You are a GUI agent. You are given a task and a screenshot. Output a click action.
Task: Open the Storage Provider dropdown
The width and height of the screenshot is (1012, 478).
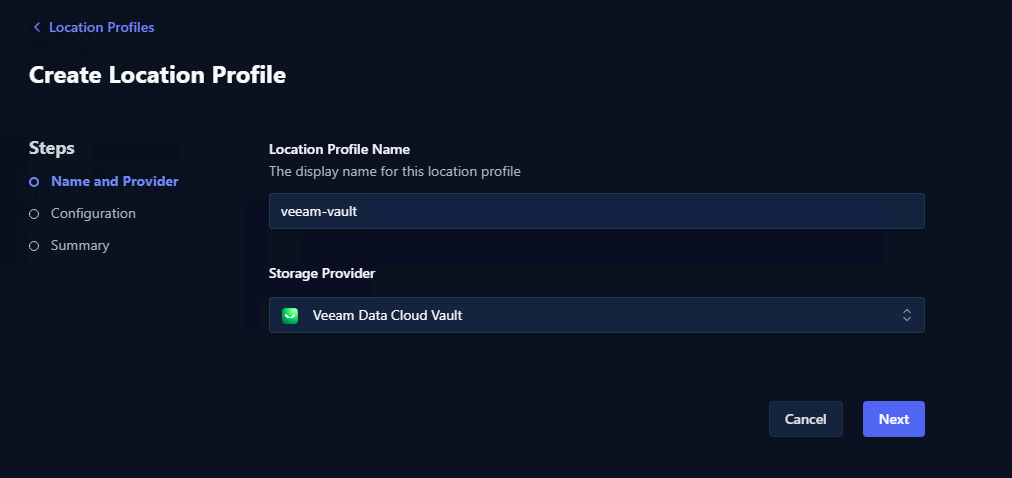coord(596,315)
